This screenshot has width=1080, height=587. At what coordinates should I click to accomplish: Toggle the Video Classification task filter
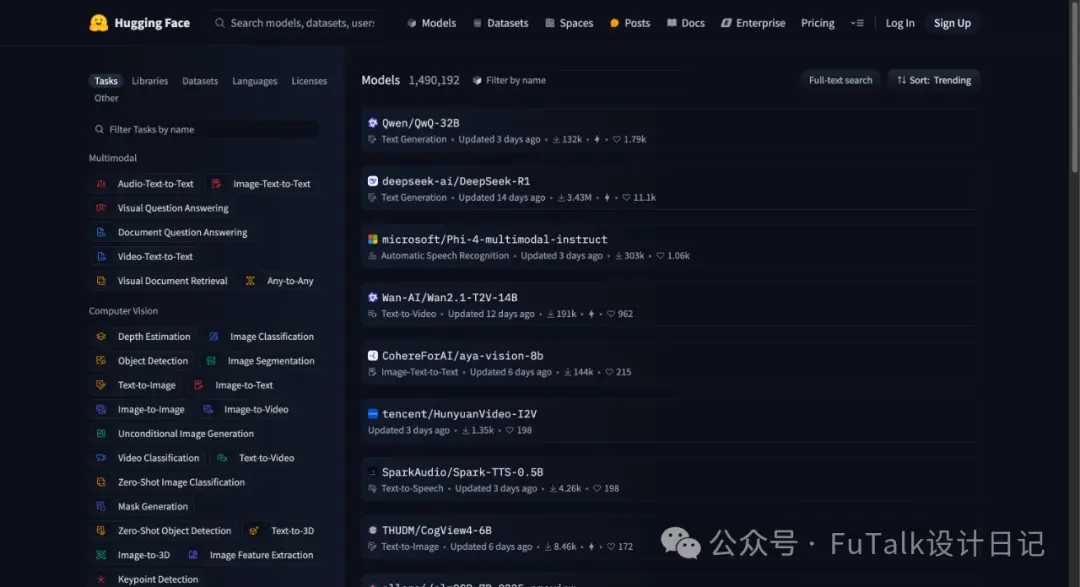(x=148, y=458)
